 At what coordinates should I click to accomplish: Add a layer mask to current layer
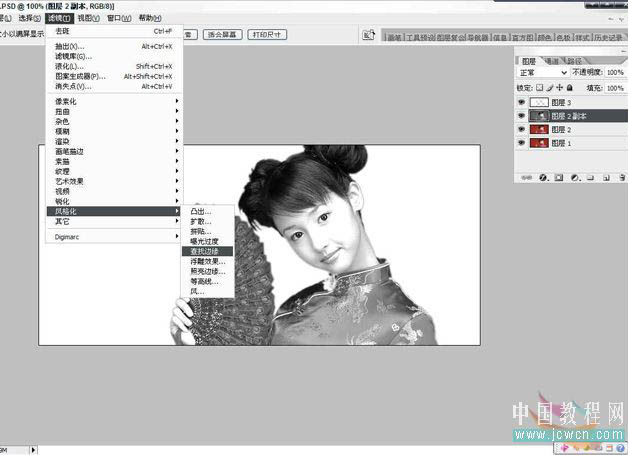(x=559, y=177)
